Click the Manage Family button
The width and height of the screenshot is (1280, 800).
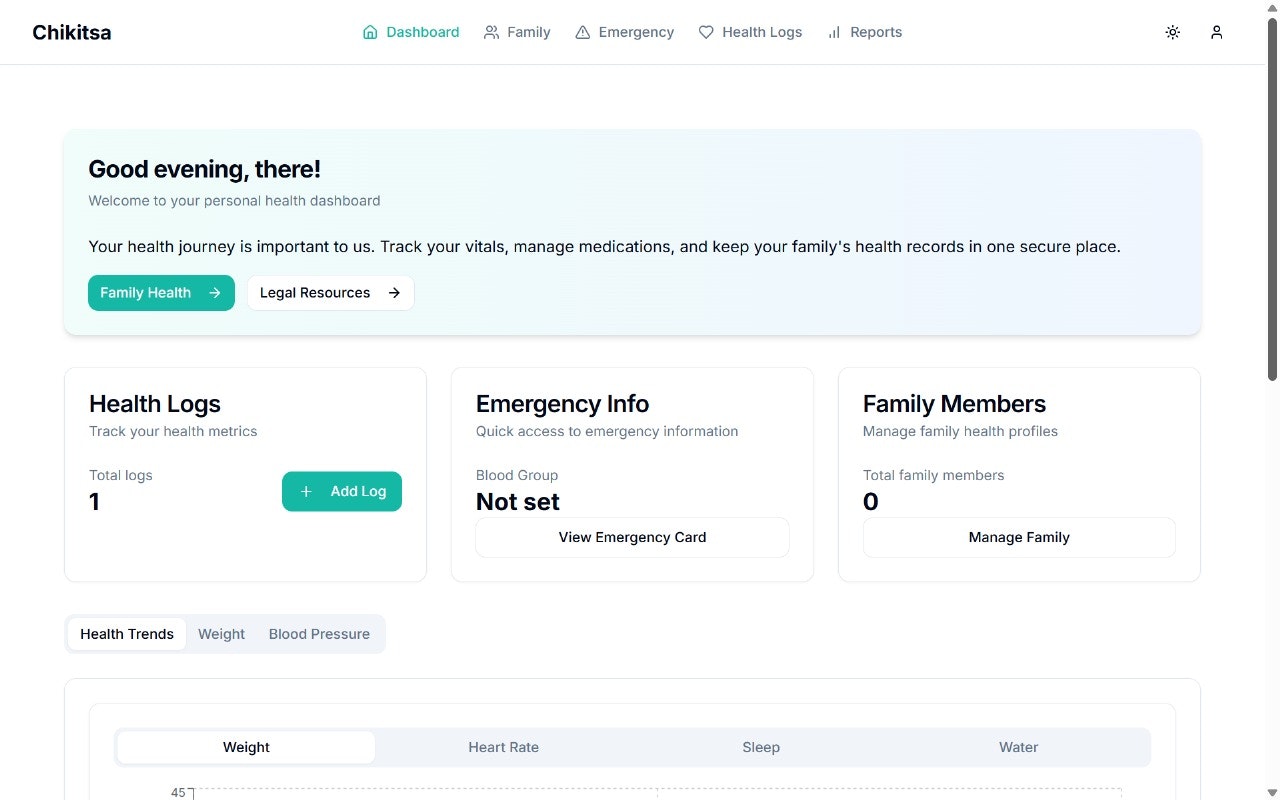point(1019,537)
